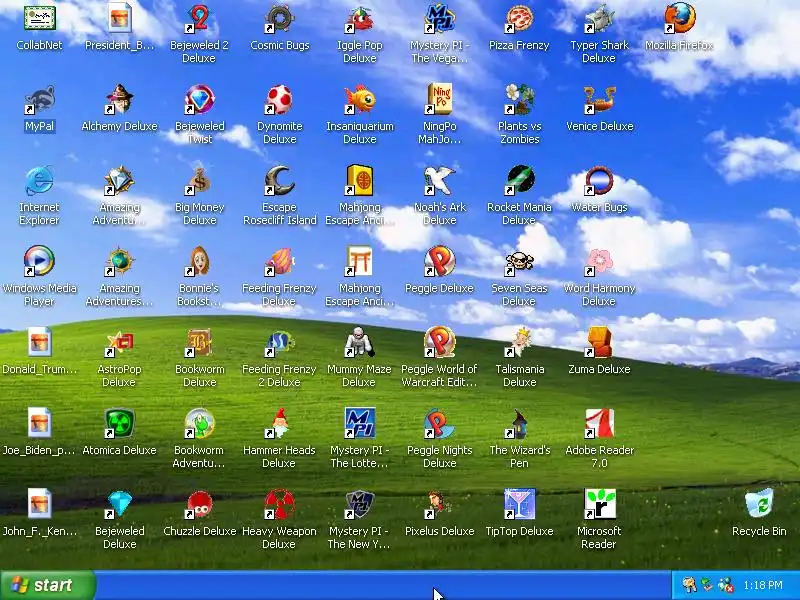Viewport: 800px width, 600px height.
Task: Open Microsoft Reader shortcut
Action: coord(599,504)
